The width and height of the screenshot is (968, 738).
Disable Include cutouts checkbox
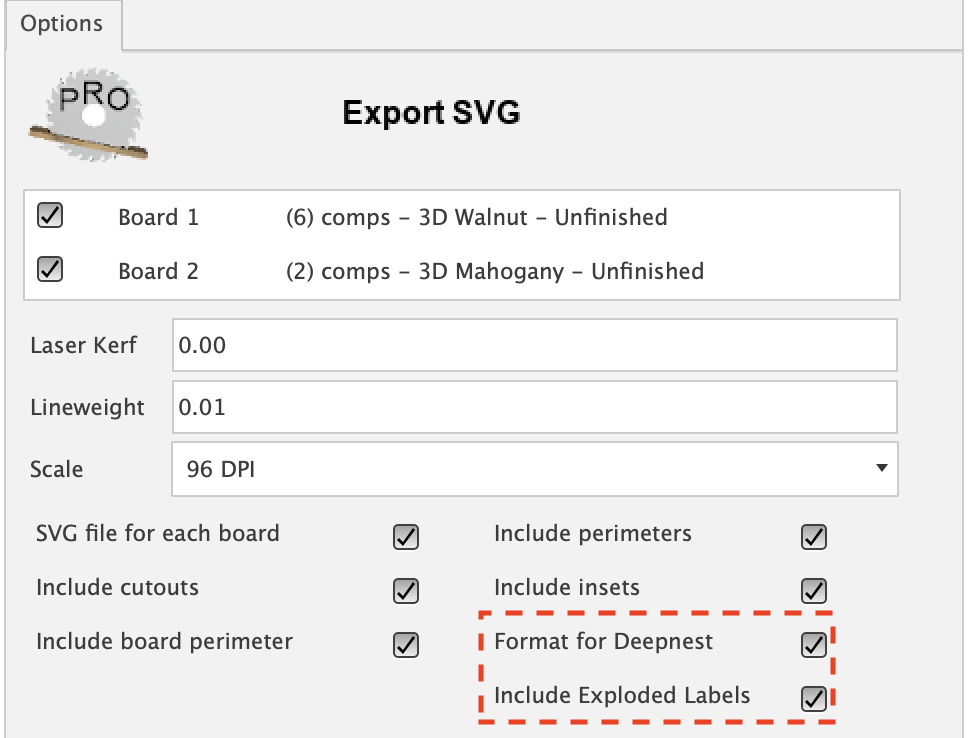tap(405, 591)
